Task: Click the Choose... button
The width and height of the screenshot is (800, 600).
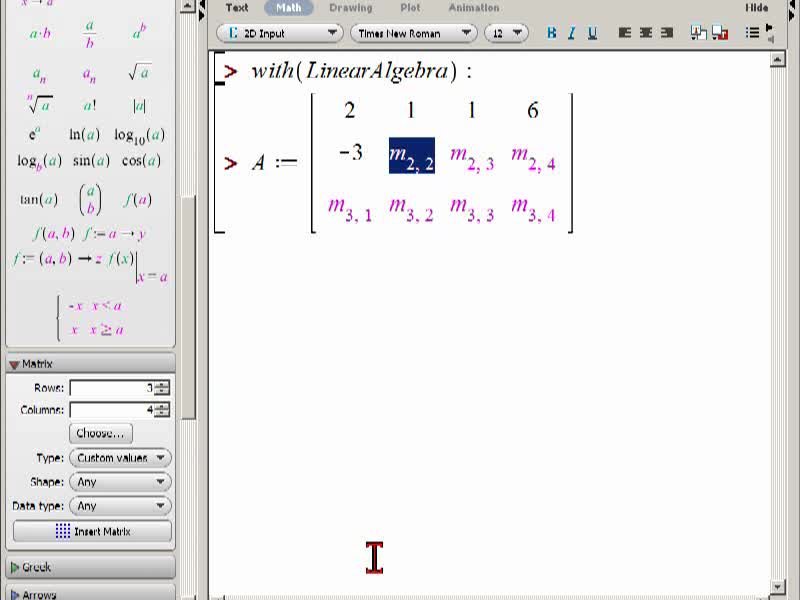Action: tap(101, 433)
